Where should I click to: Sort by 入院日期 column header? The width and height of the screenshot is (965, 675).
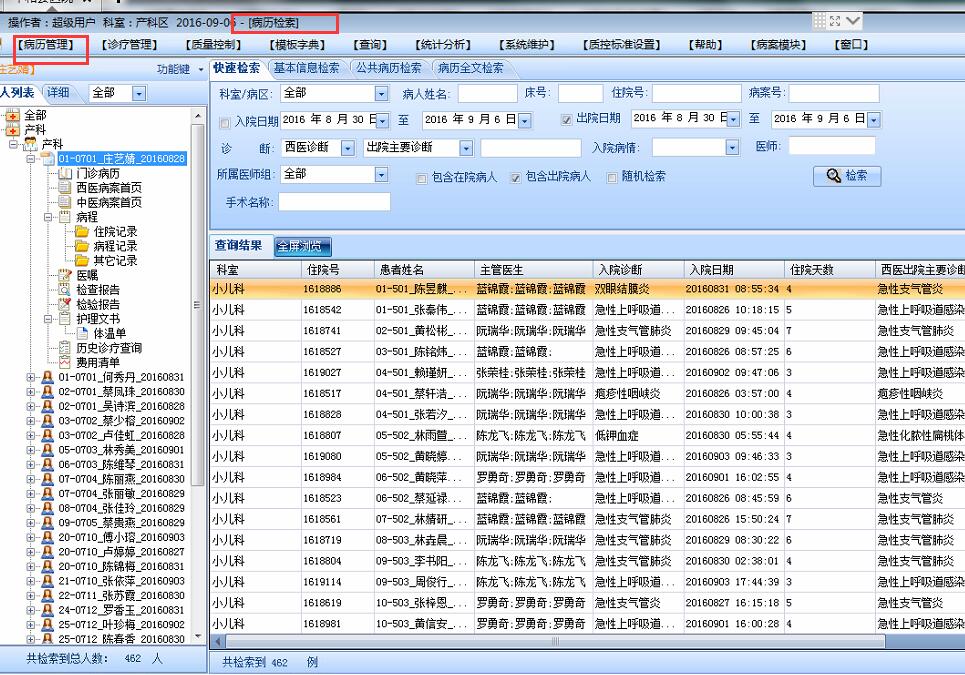(x=733, y=270)
